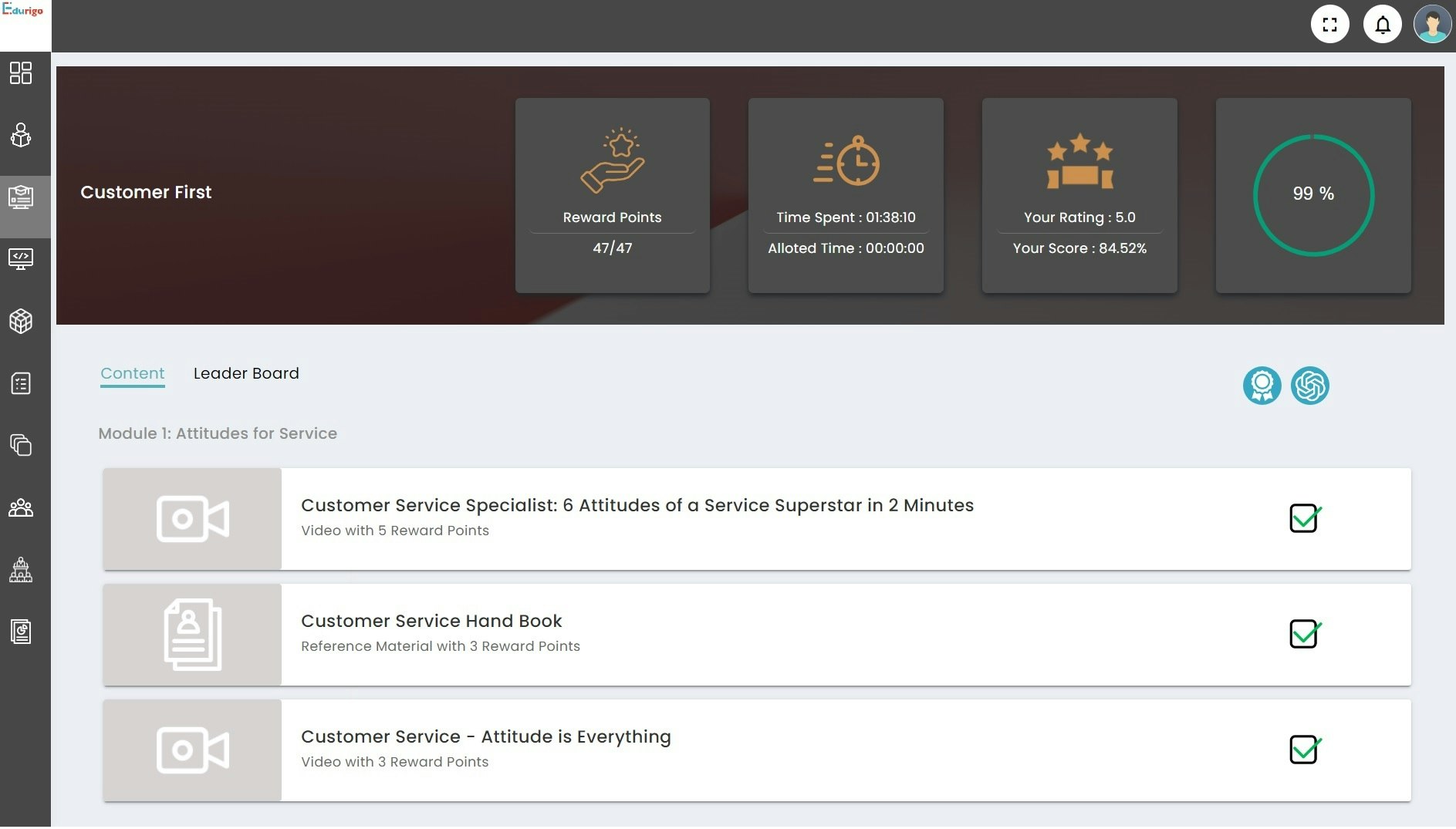Viewport: 1456px width, 829px height.
Task: Open the notifications bell
Action: click(1382, 25)
